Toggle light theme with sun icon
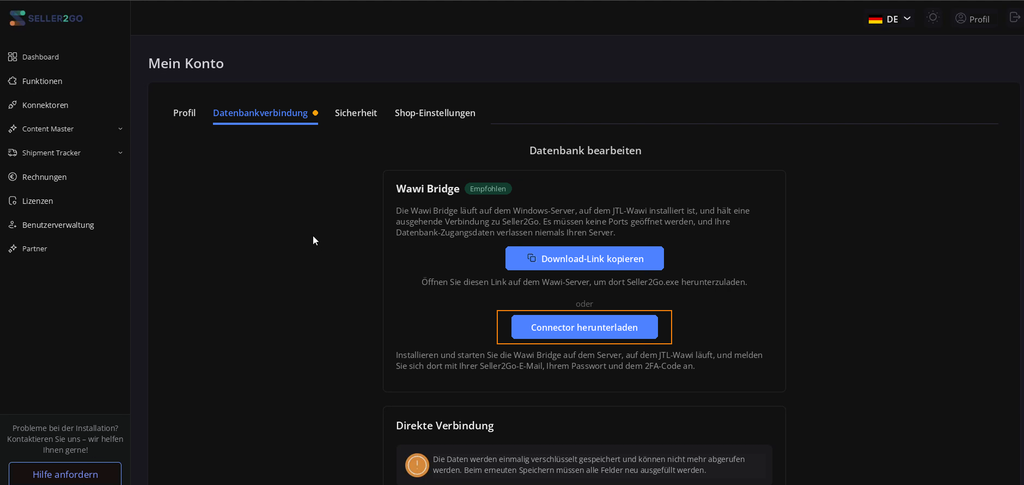This screenshot has width=1024, height=485. click(x=933, y=18)
